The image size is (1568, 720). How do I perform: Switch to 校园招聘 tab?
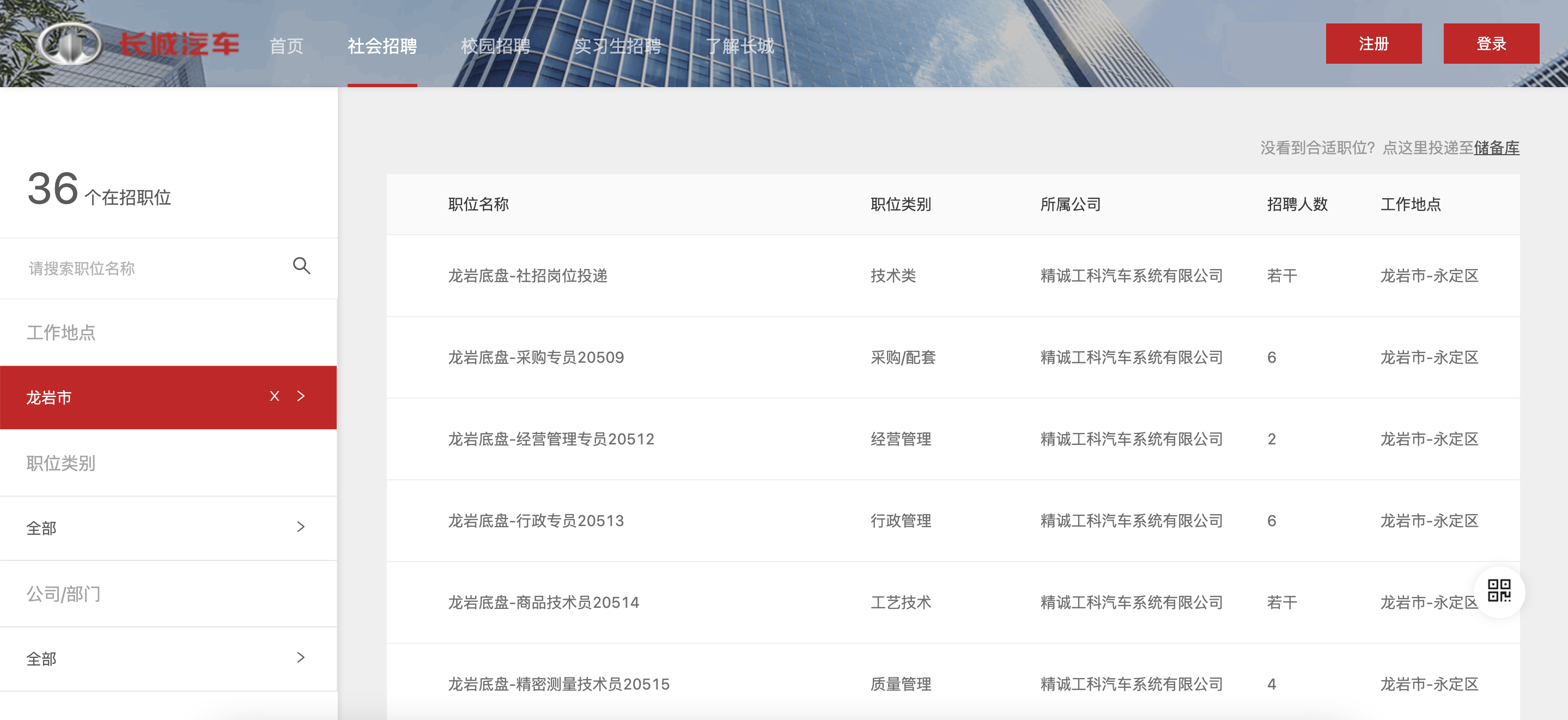pos(495,46)
